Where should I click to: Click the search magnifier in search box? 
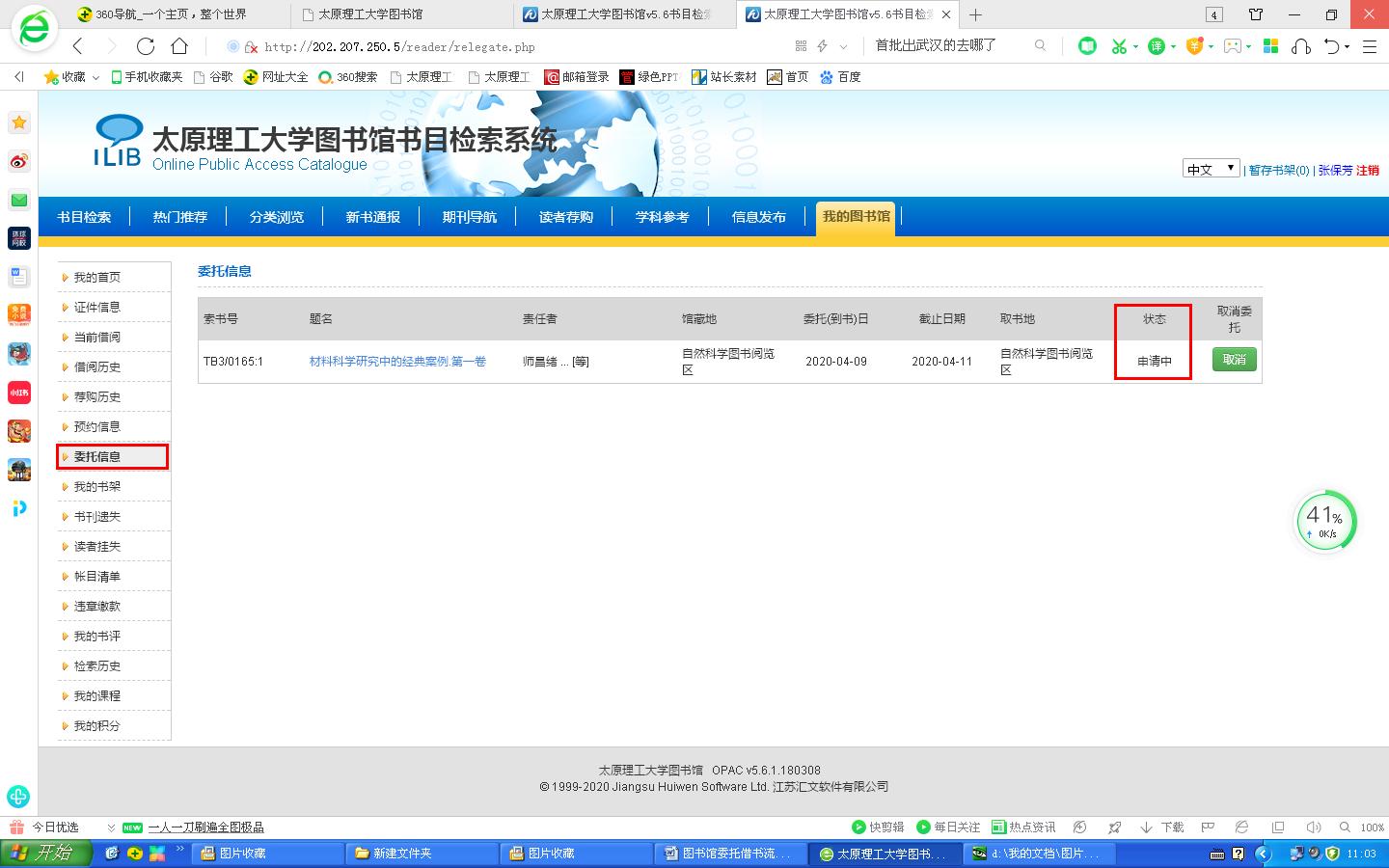[x=1040, y=45]
